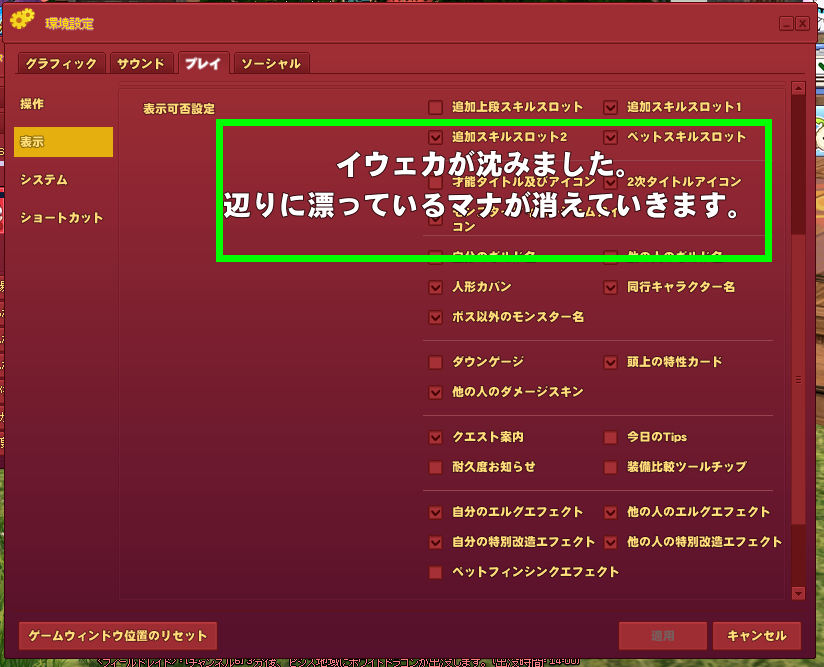Screen dimensions: 824x667
Task: Enable 今日のTips checkbox
Action: pos(610,437)
